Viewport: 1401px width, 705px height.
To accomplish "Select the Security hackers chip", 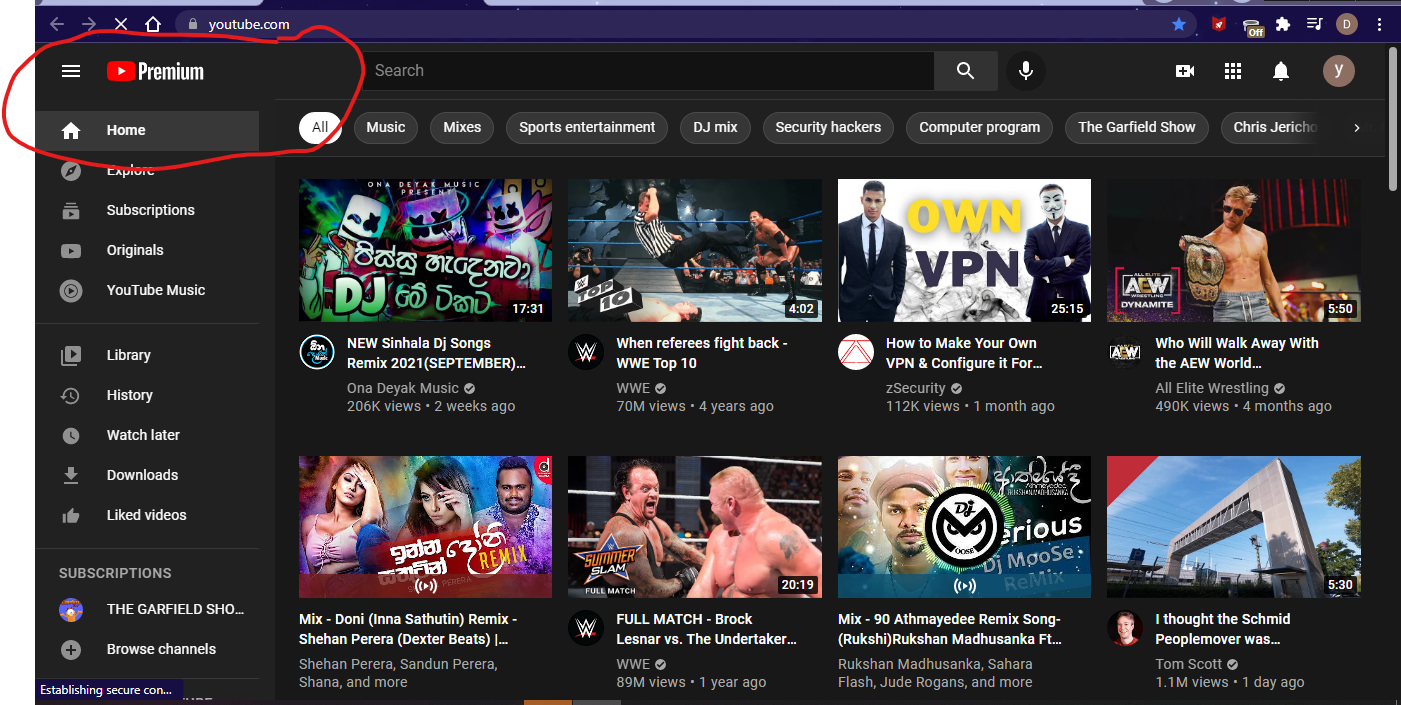I will (x=828, y=127).
